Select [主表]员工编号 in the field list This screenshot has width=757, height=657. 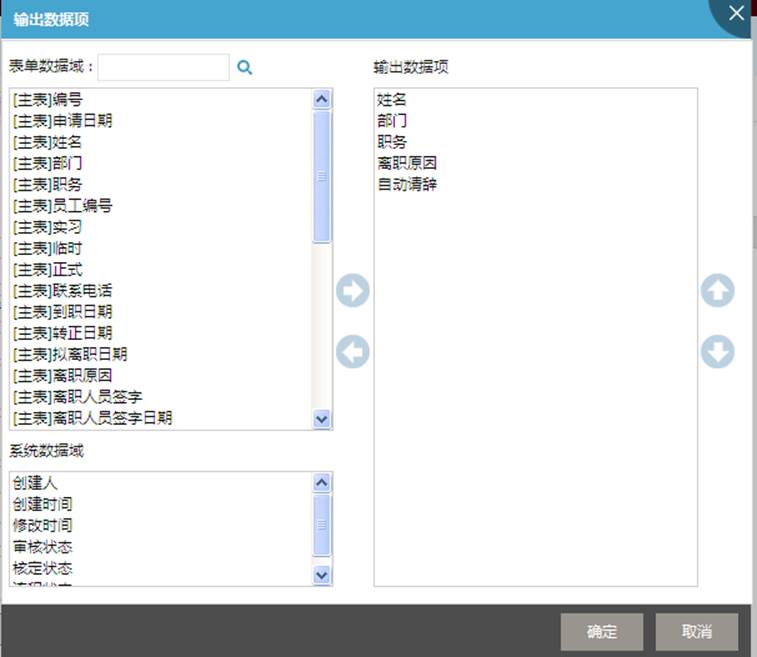point(62,206)
